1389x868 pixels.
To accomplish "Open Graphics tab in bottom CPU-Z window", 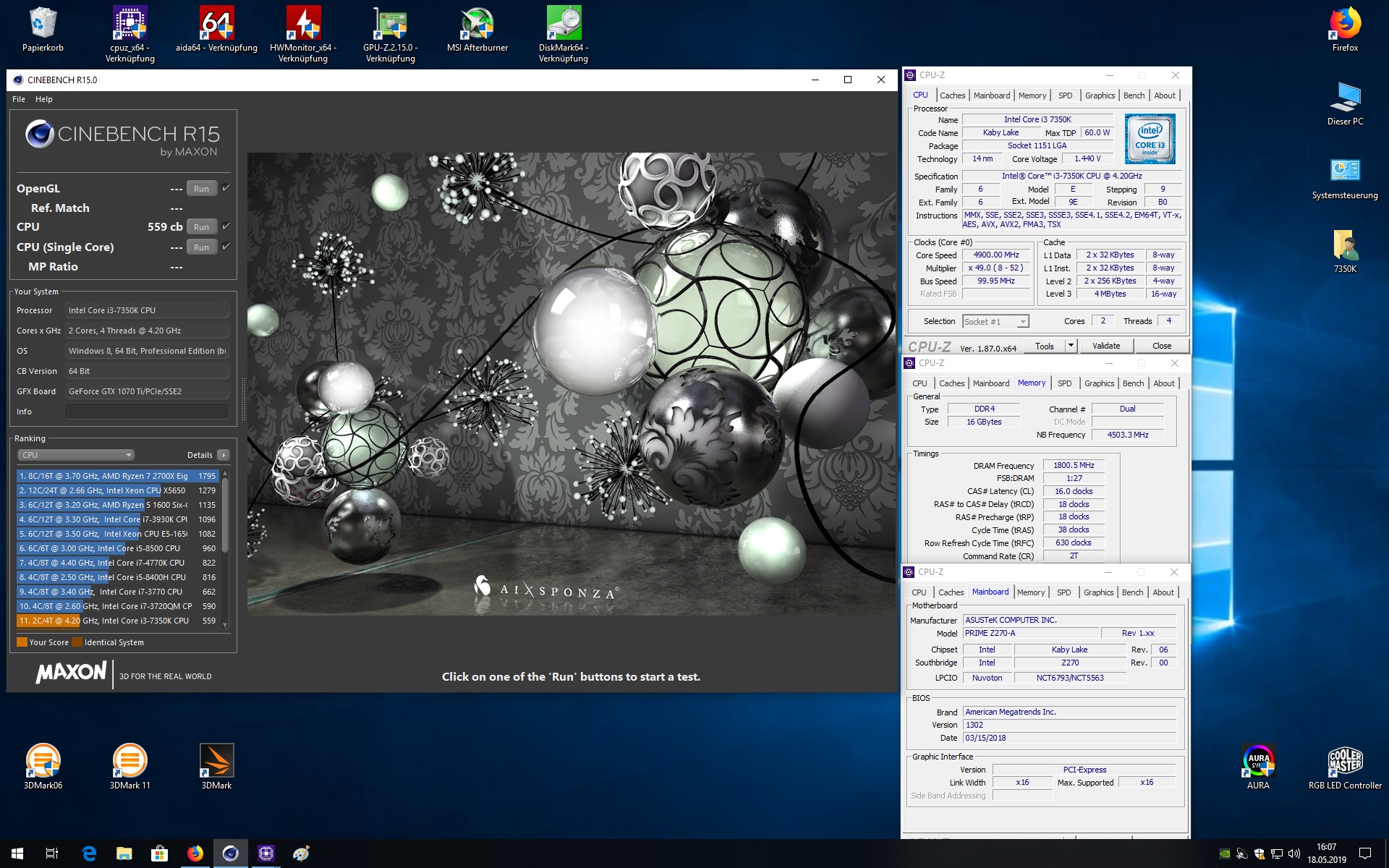I will coord(1098,592).
